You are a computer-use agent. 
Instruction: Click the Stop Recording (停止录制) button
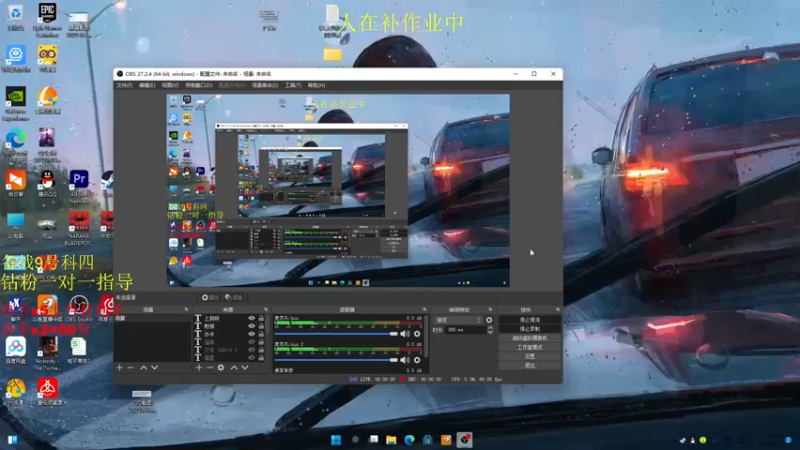pyautogui.click(x=530, y=329)
